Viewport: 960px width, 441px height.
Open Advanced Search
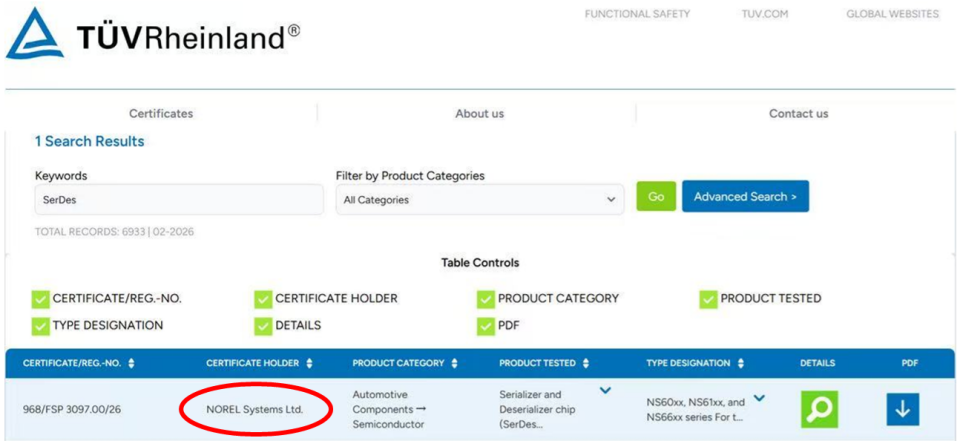(745, 197)
